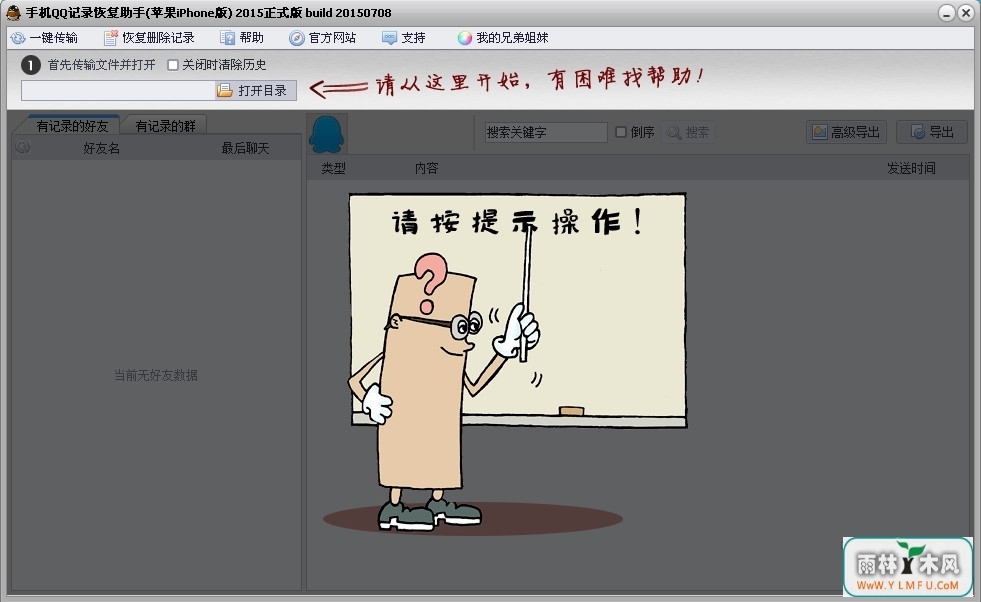Click the 打开目录 button
Image resolution: width=981 pixels, height=602 pixels.
[255, 91]
